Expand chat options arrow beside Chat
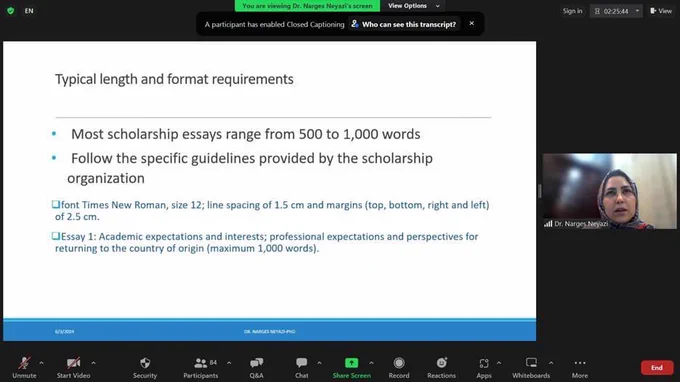Viewport: 680px width, 382px height. tap(319, 363)
